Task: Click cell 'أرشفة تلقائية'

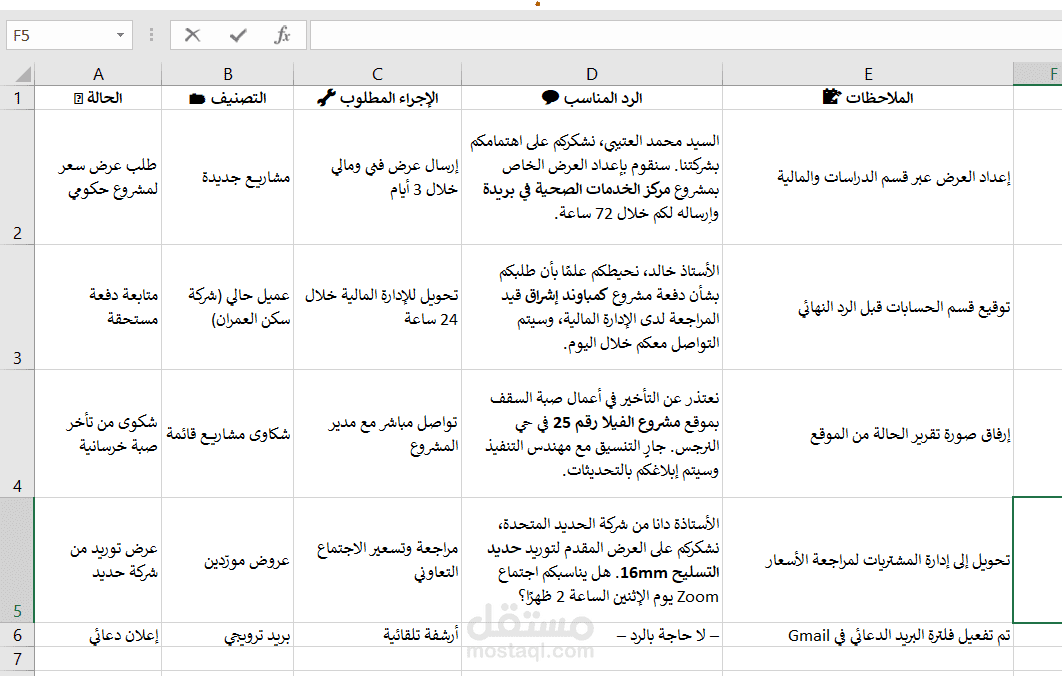Action: 377,635
